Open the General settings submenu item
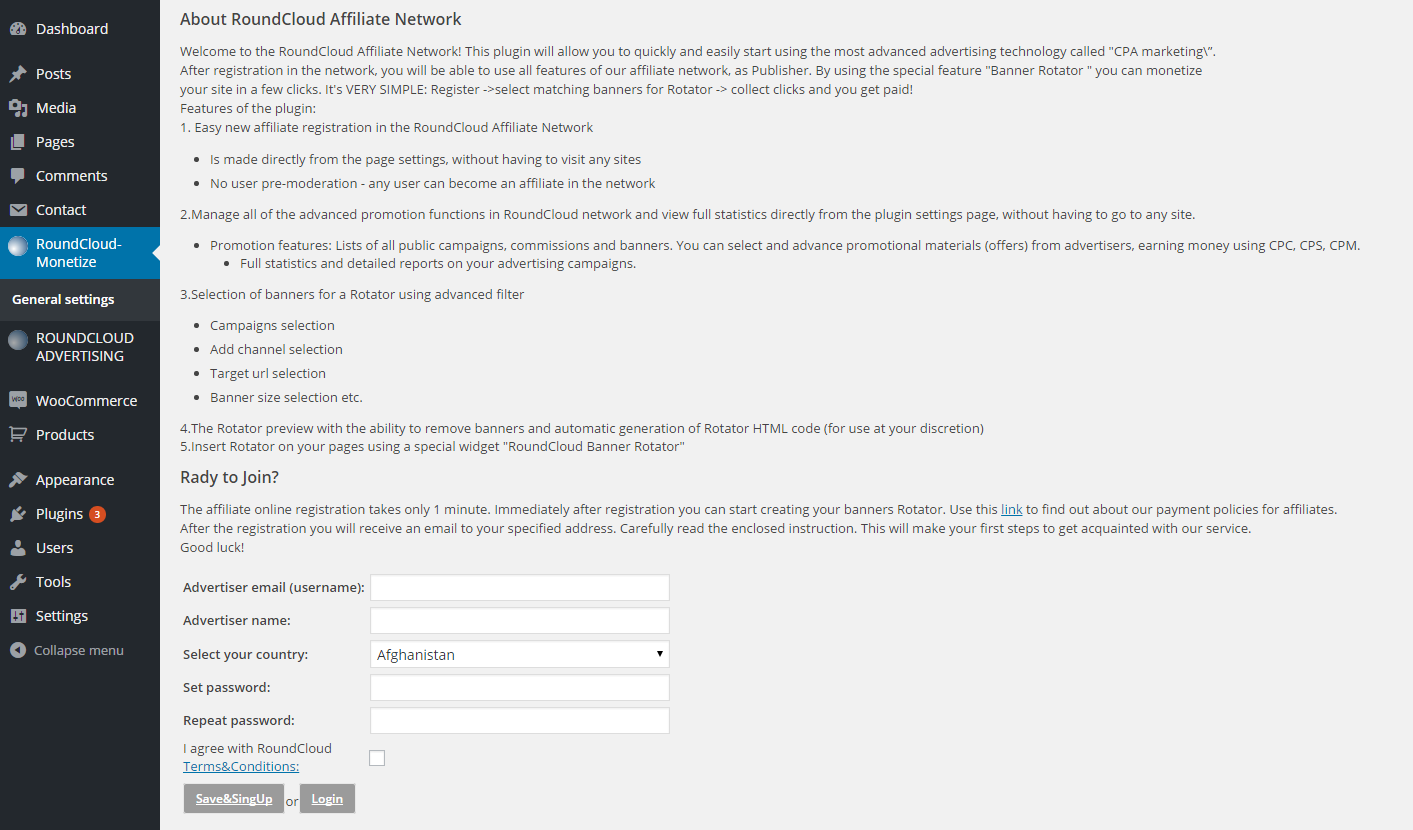Screen dimensions: 1413x830 (63, 299)
